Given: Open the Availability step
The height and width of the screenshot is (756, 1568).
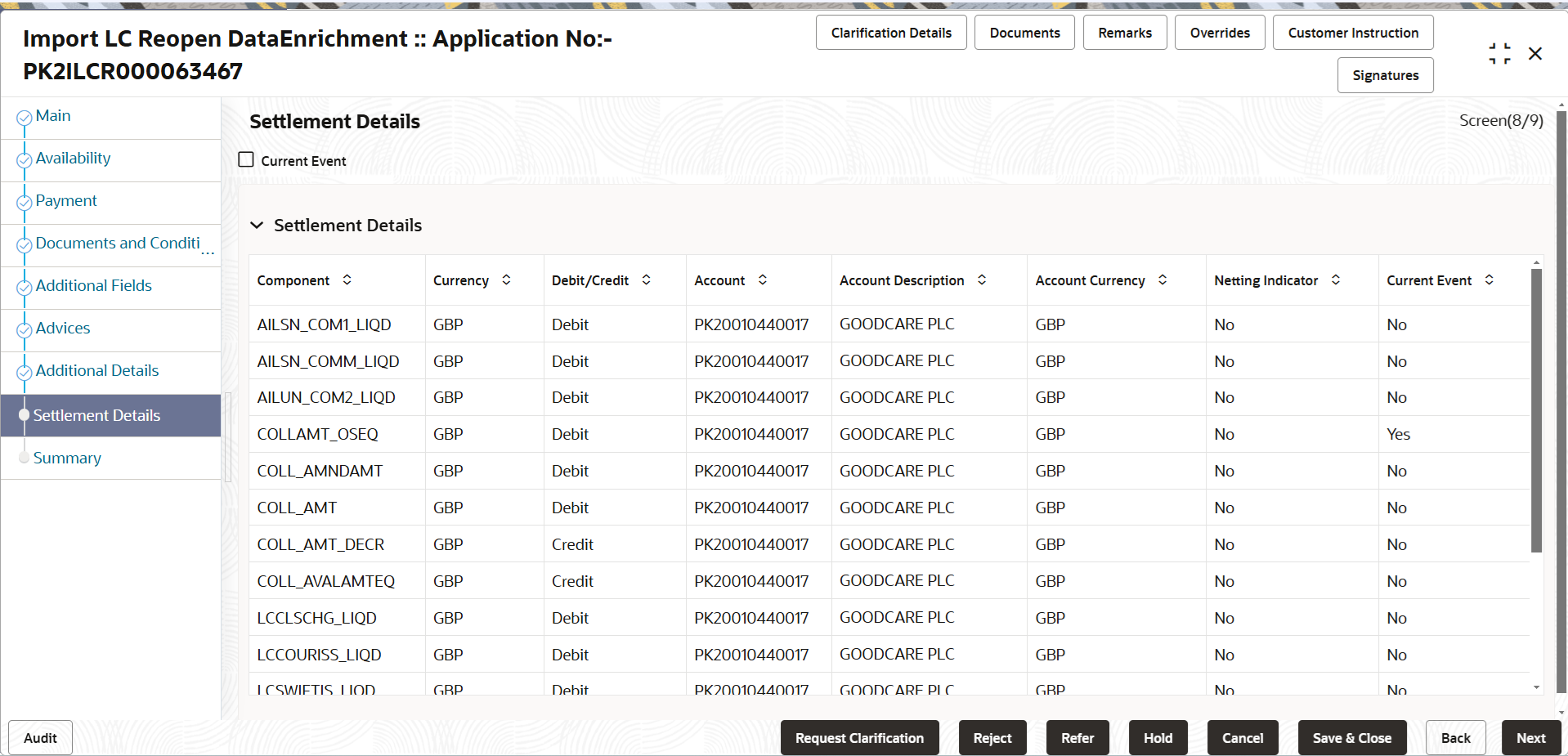Looking at the screenshot, I should coord(73,158).
